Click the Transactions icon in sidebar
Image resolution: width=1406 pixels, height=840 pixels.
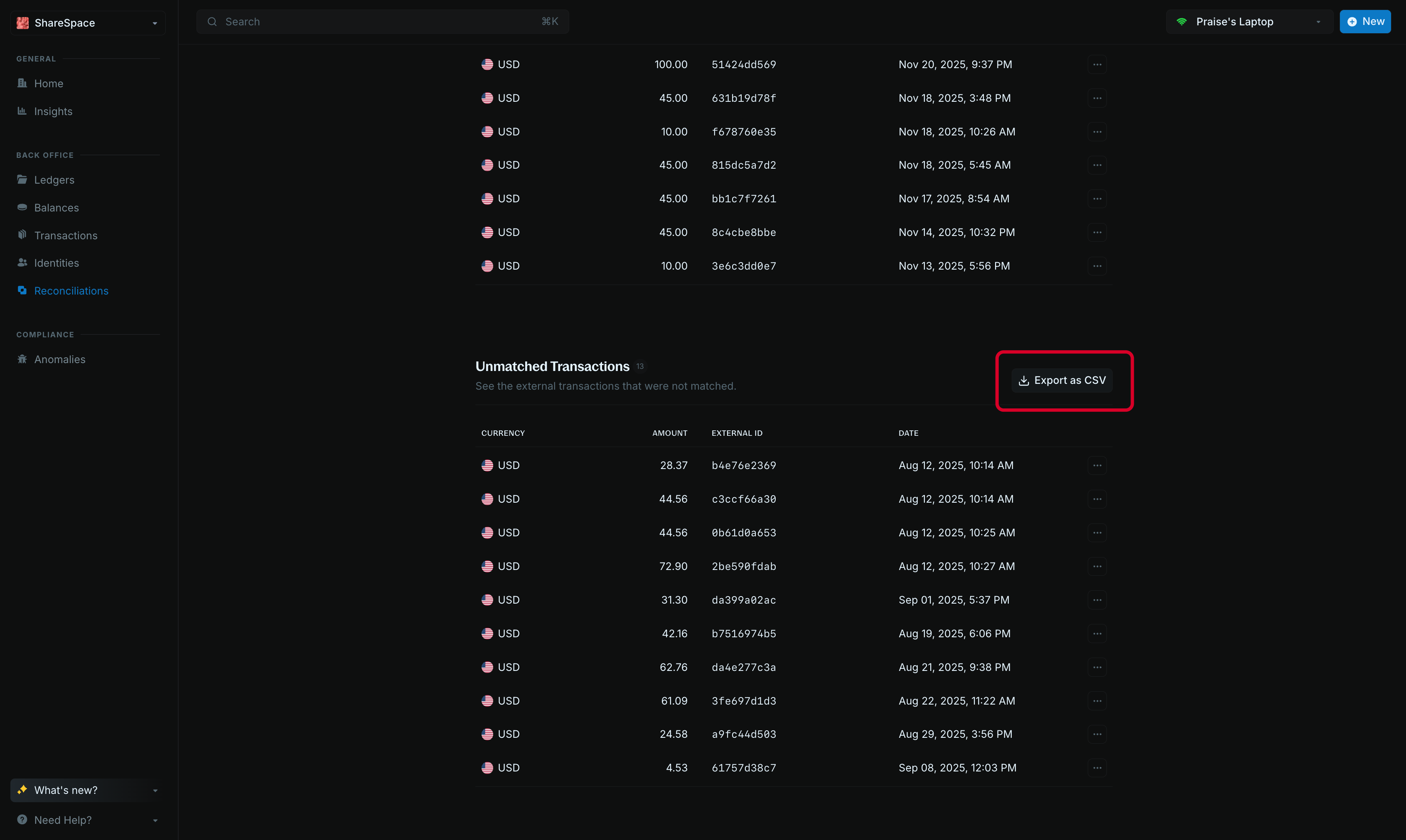click(x=22, y=235)
